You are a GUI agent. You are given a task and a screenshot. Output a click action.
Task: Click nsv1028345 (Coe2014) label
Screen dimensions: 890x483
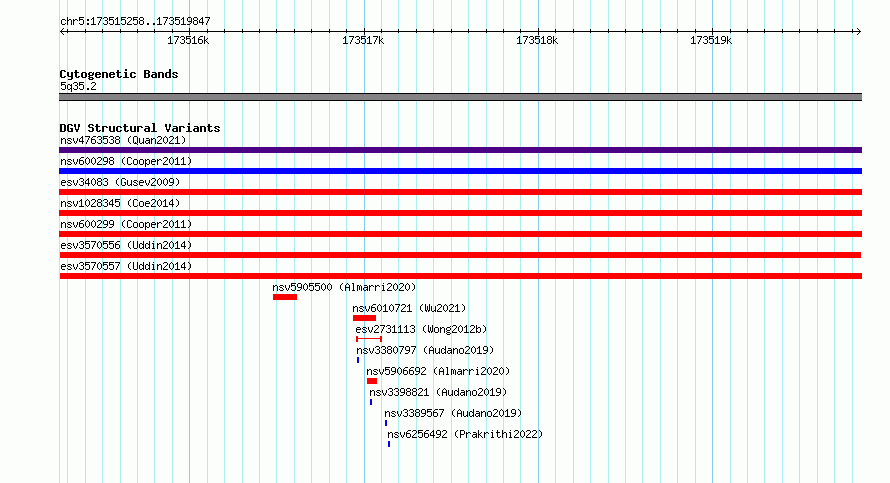click(120, 203)
